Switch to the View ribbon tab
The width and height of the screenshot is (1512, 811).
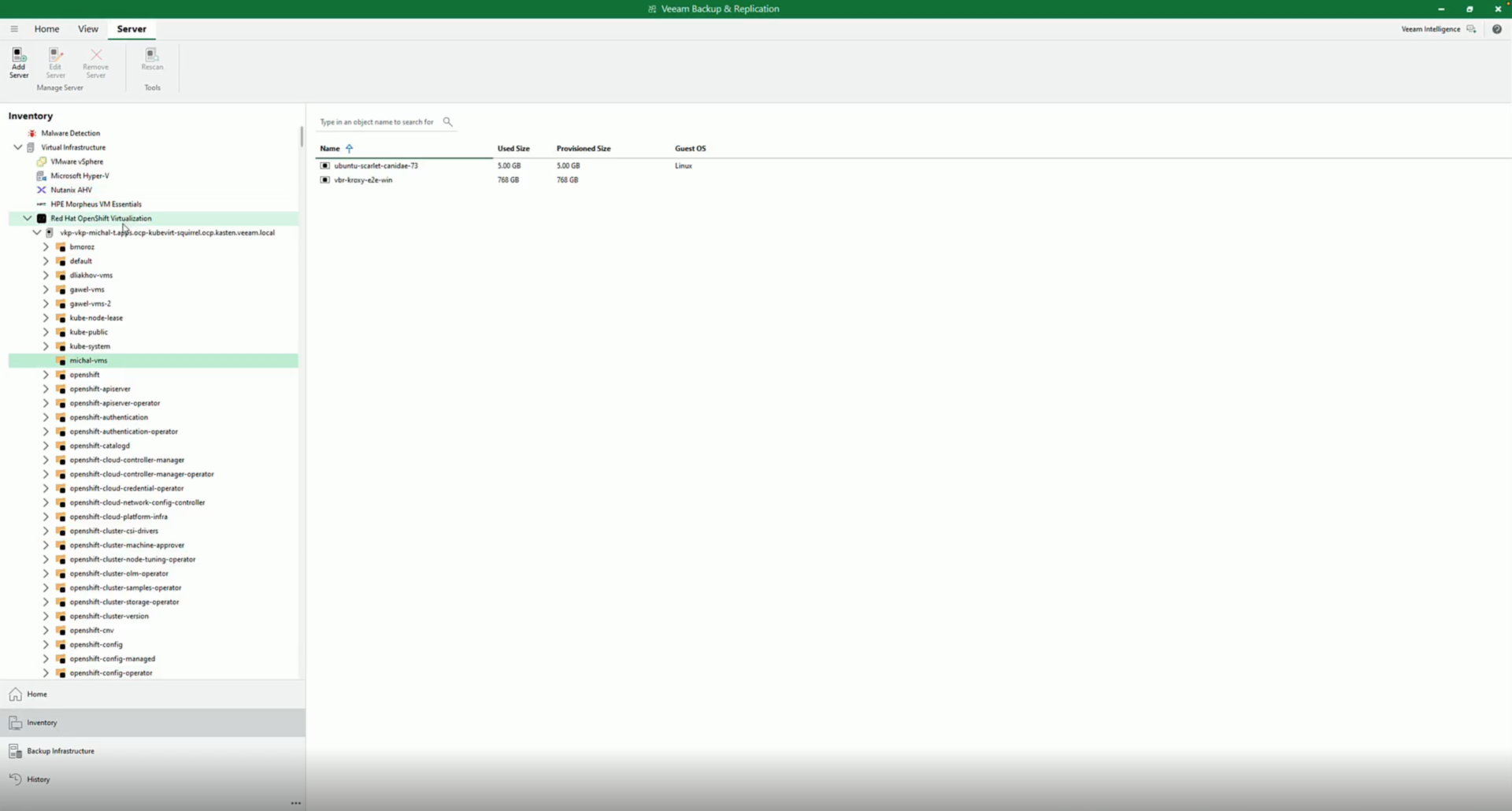coord(88,29)
